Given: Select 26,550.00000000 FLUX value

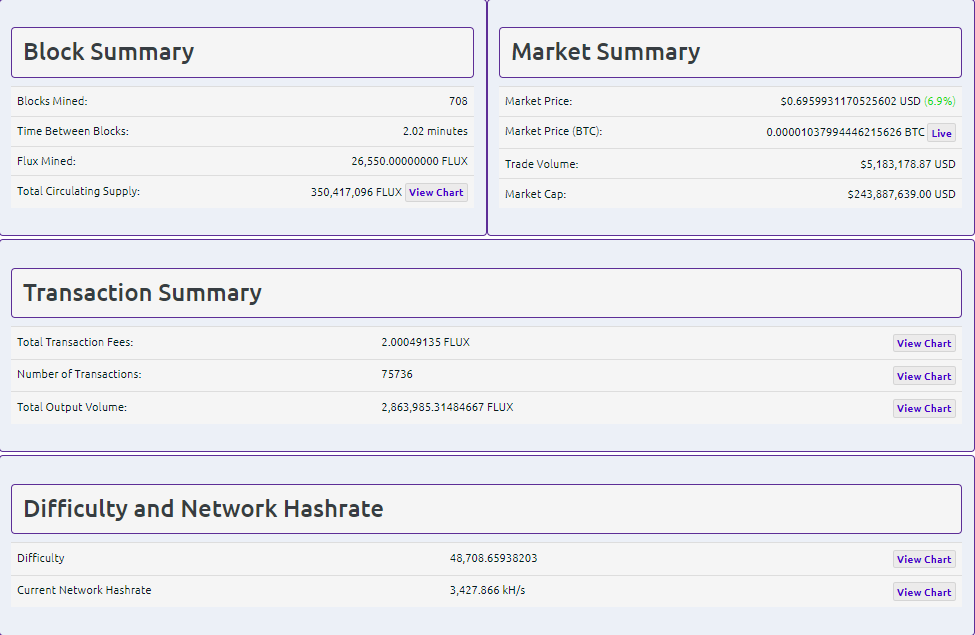Looking at the screenshot, I should pyautogui.click(x=409, y=161).
